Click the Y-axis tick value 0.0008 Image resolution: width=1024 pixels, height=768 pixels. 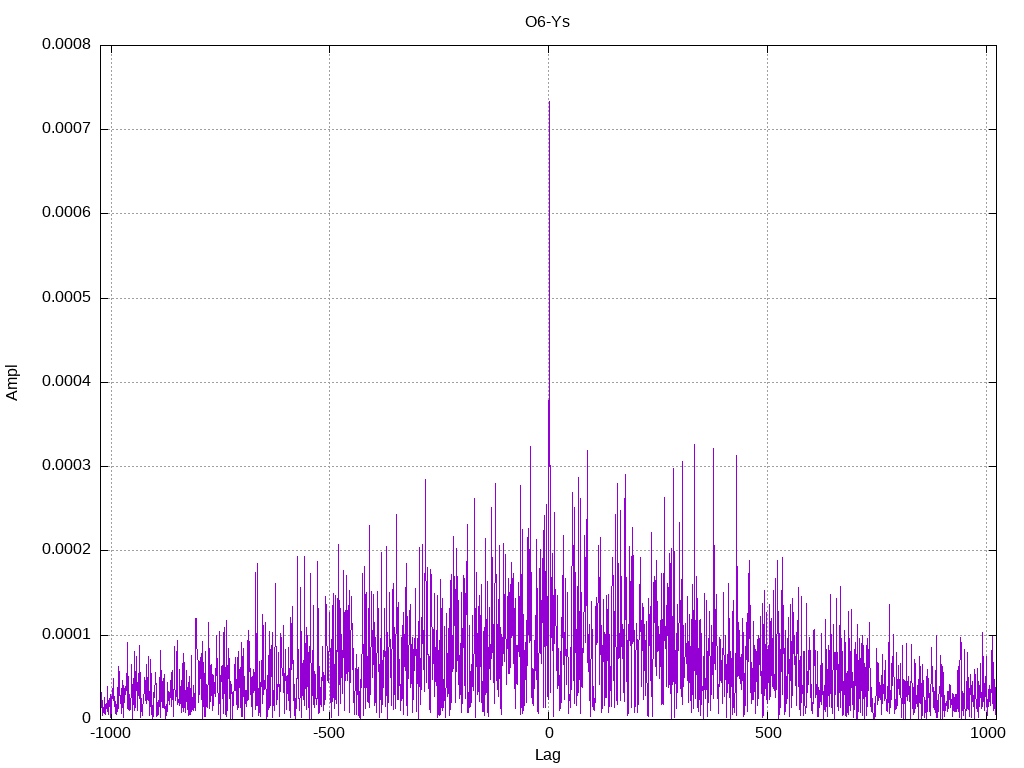[x=67, y=44]
